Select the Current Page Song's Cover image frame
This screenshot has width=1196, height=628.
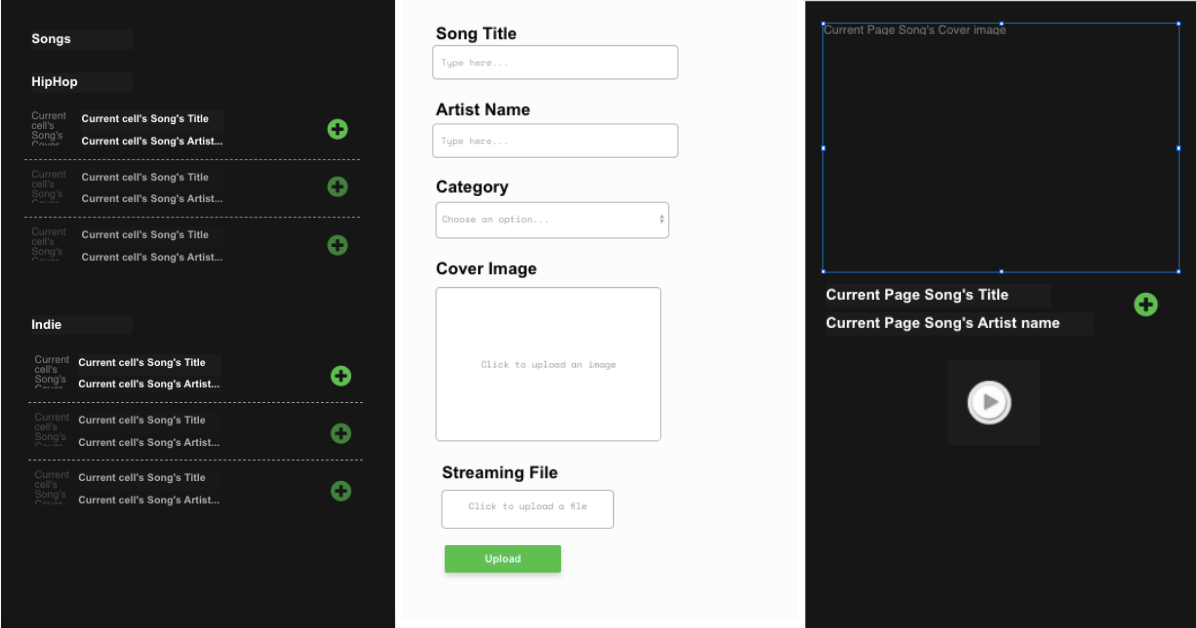point(1000,145)
